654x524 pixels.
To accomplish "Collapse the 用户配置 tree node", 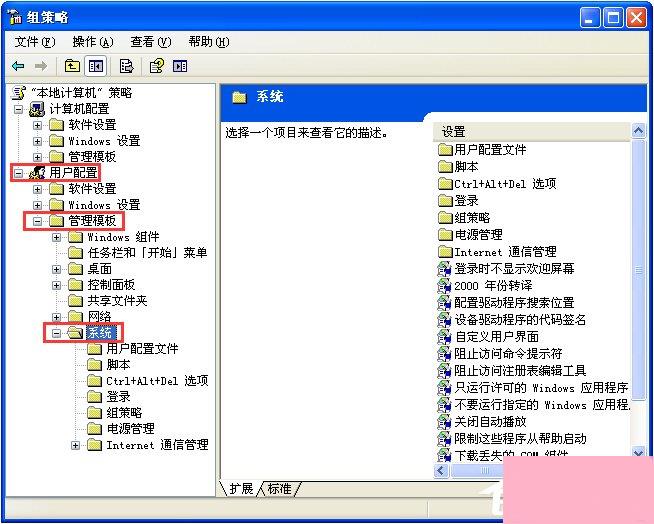I will point(18,173).
